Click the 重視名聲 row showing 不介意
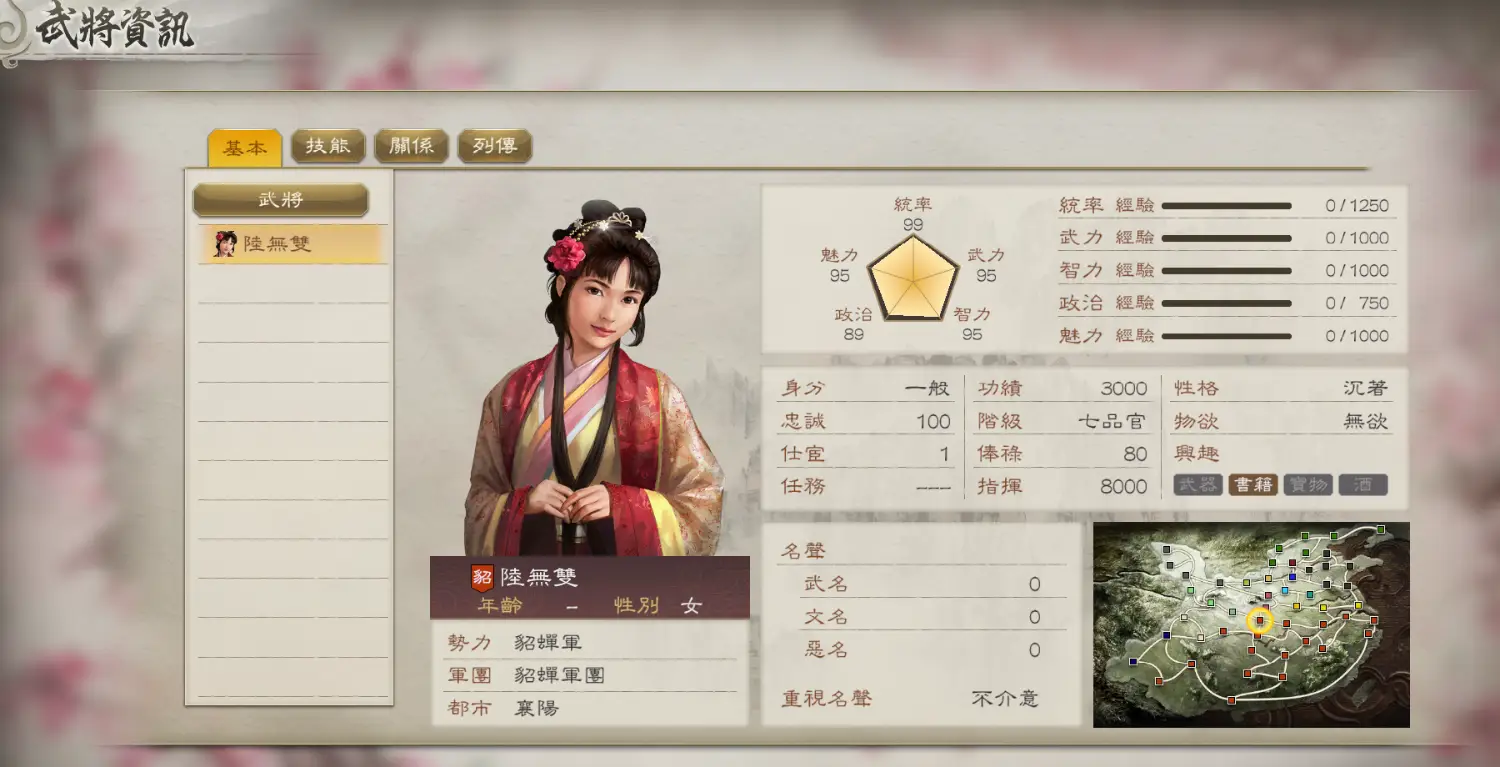Image resolution: width=1500 pixels, height=767 pixels. (x=920, y=698)
